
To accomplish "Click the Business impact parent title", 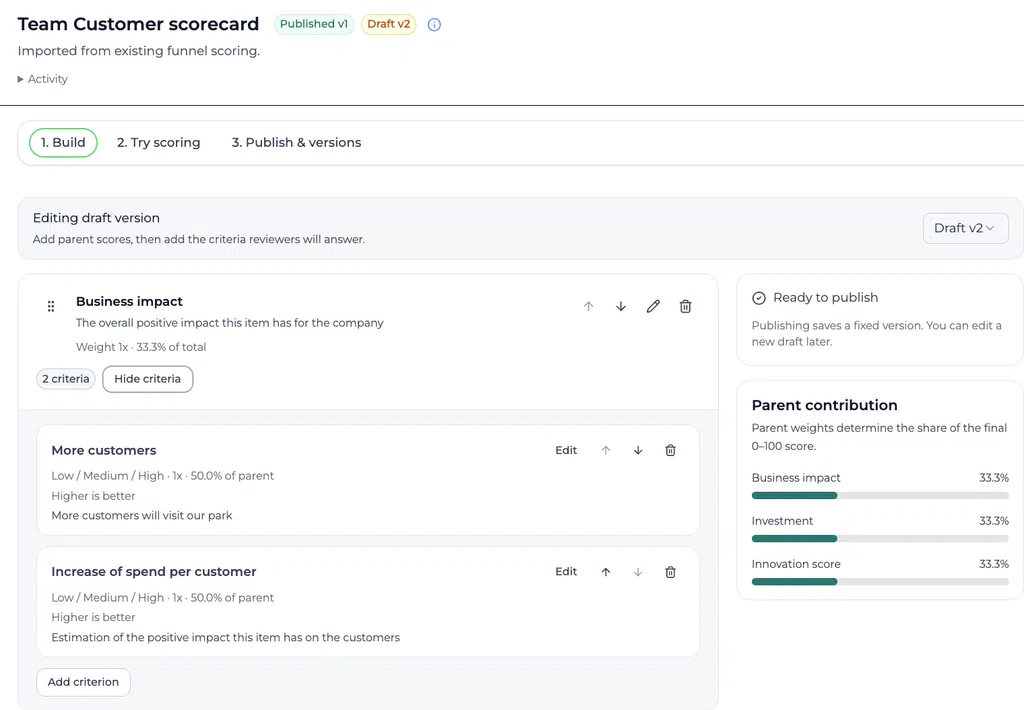I will (x=129, y=301).
